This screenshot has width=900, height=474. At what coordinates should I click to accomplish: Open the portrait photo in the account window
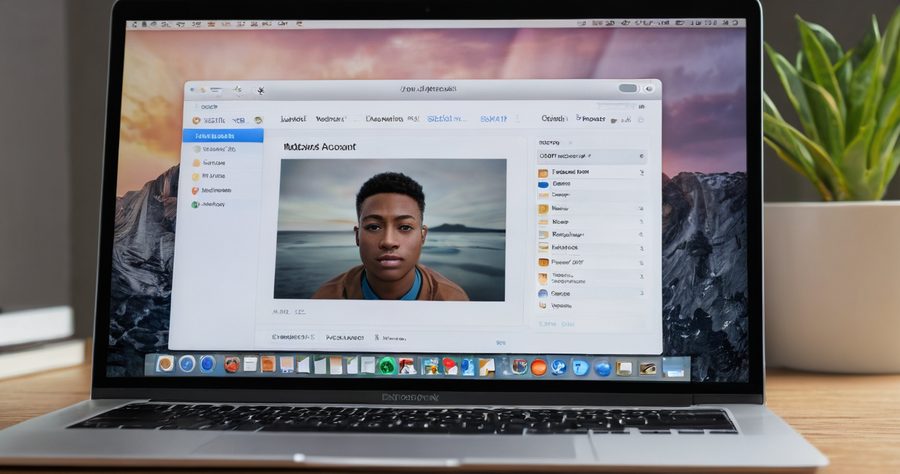[x=390, y=230]
